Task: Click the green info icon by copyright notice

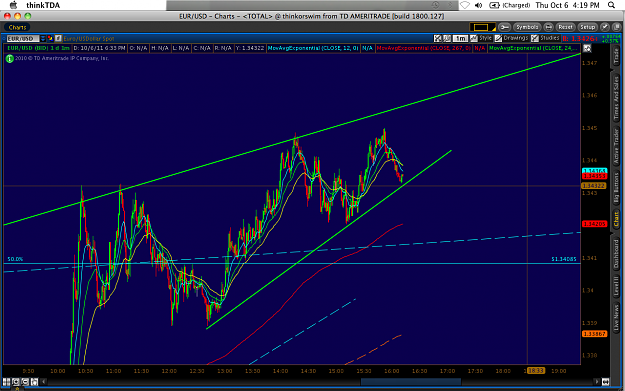Action: click(x=10, y=58)
